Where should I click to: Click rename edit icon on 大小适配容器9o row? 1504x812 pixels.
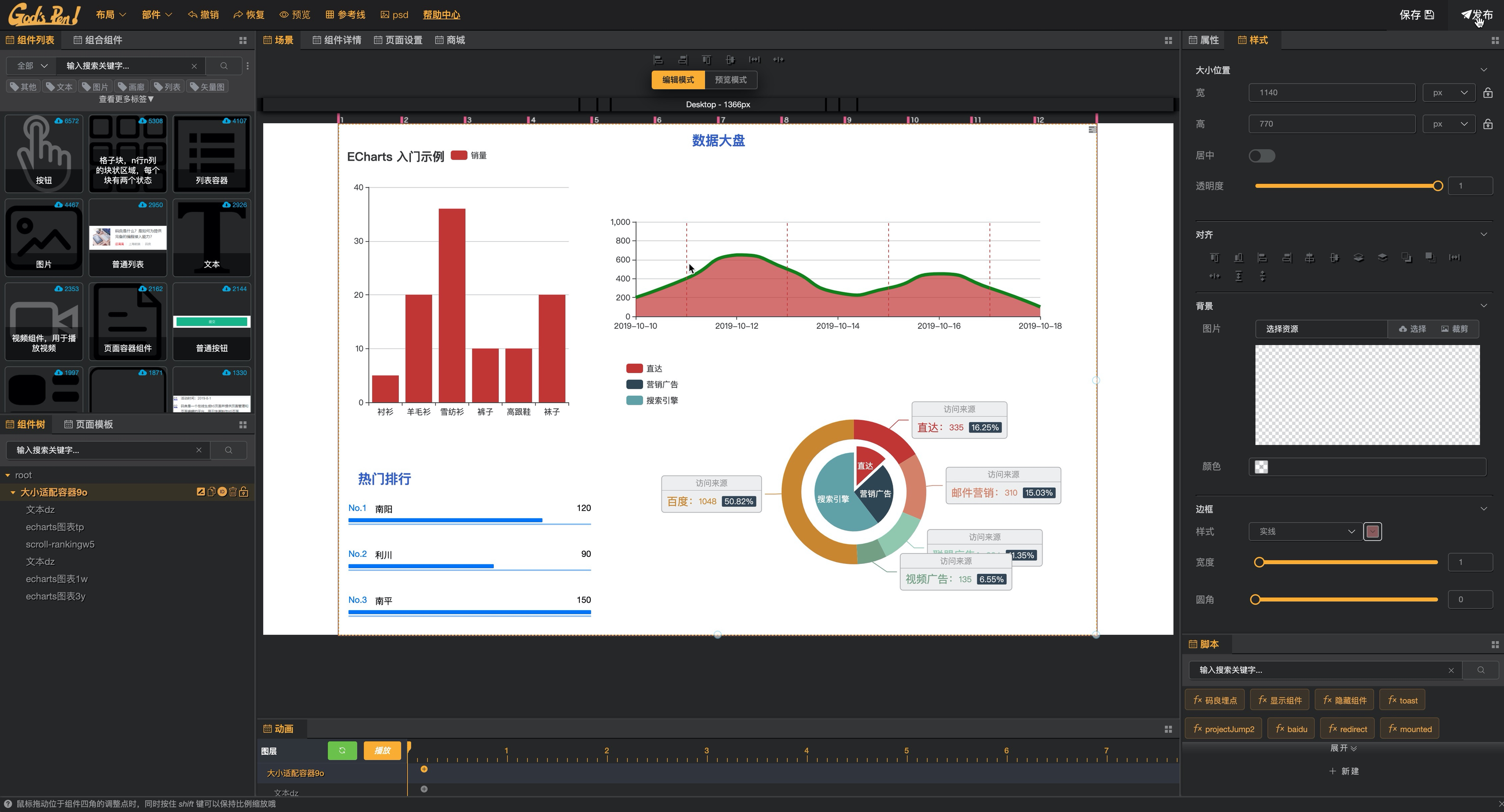point(200,492)
